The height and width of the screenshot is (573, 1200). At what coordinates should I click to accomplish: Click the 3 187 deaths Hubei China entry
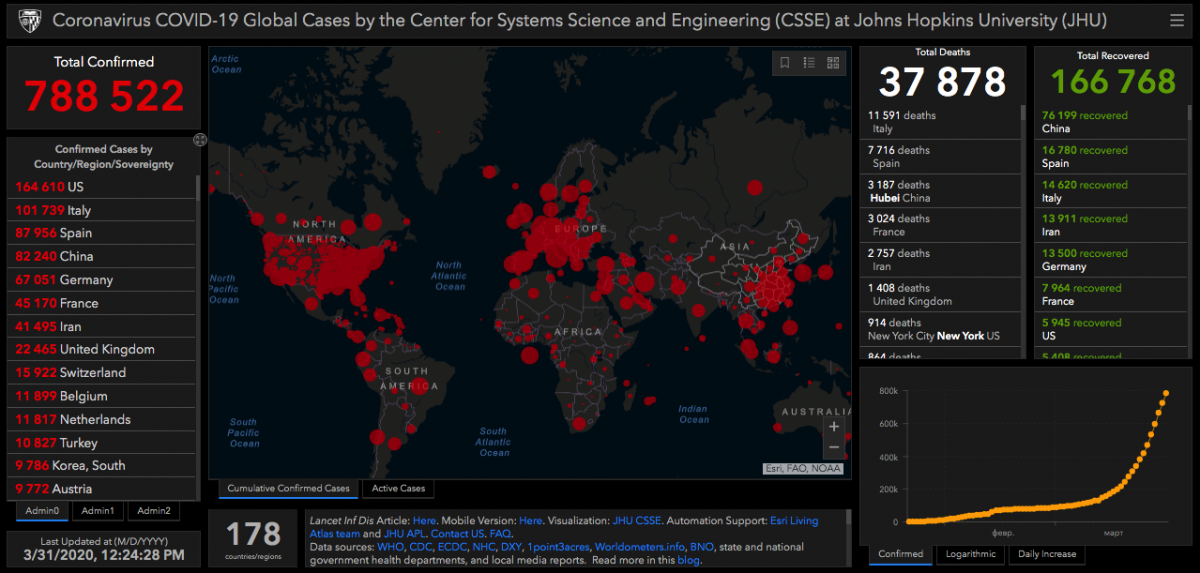[x=940, y=191]
